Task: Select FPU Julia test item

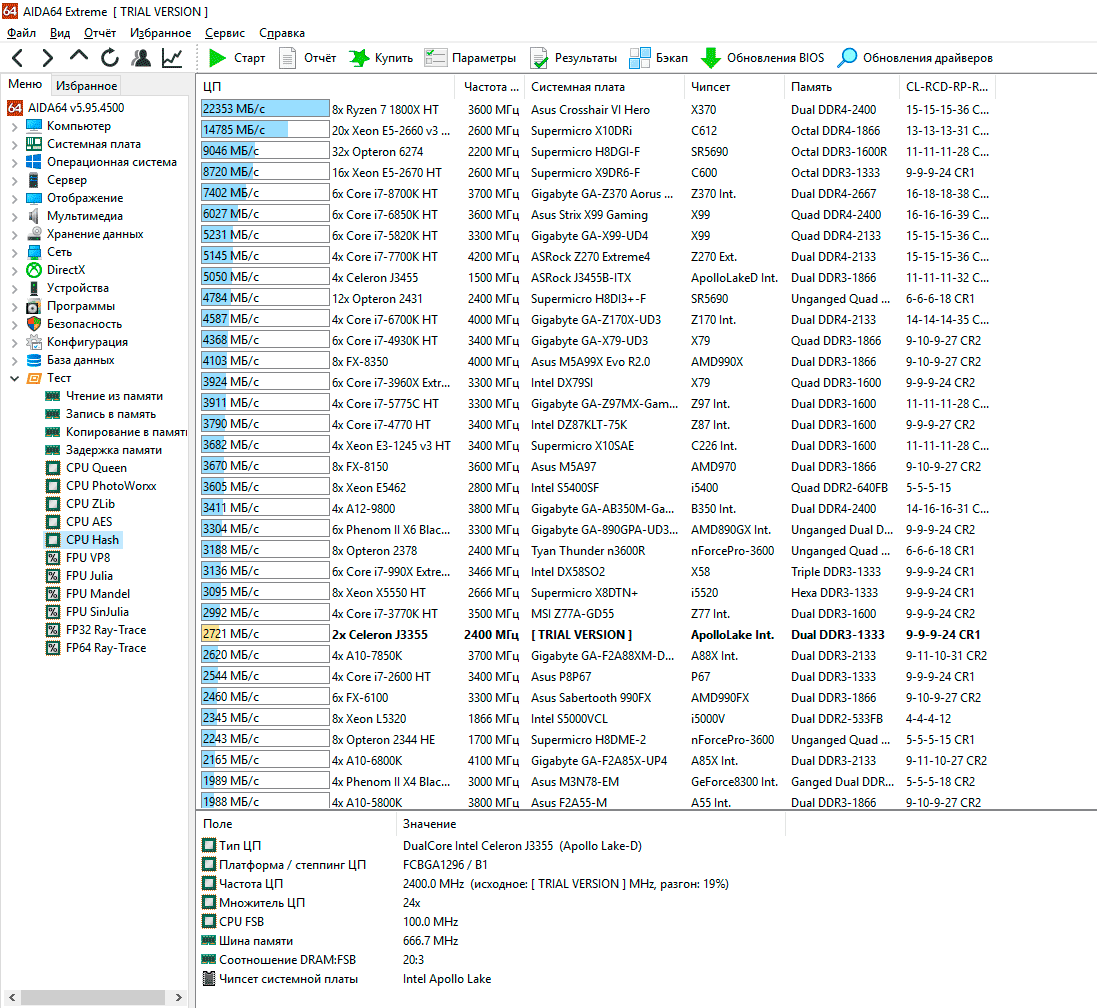Action: [x=89, y=576]
